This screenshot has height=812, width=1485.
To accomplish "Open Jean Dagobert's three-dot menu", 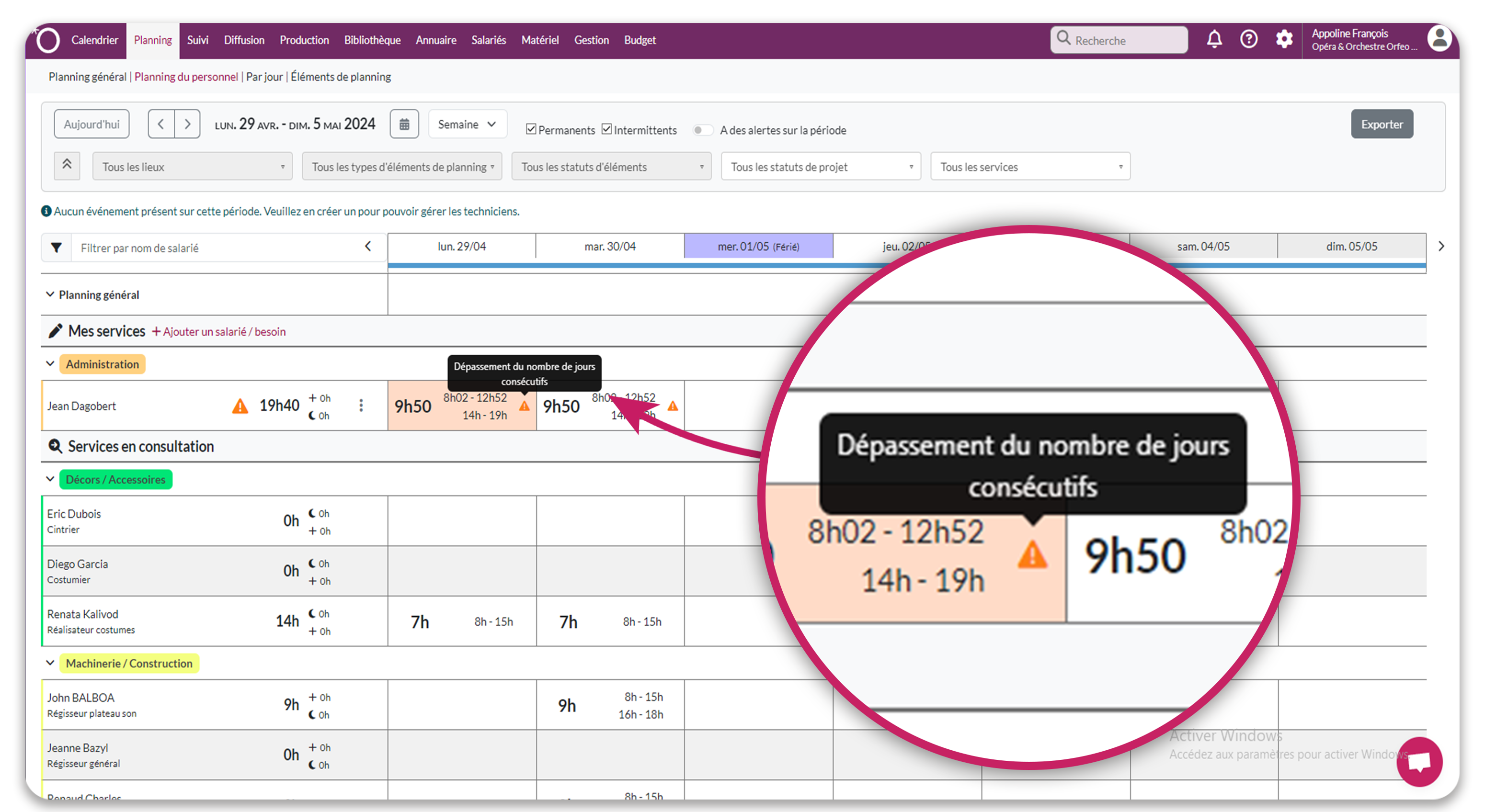I will point(361,405).
